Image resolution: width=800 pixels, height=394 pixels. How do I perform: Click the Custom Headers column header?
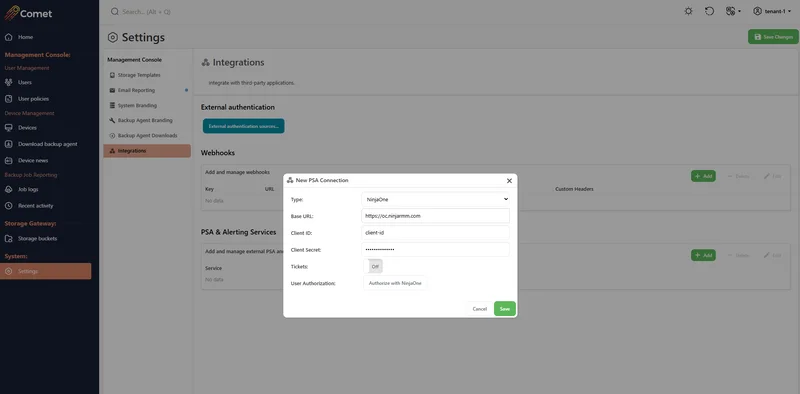(x=574, y=189)
